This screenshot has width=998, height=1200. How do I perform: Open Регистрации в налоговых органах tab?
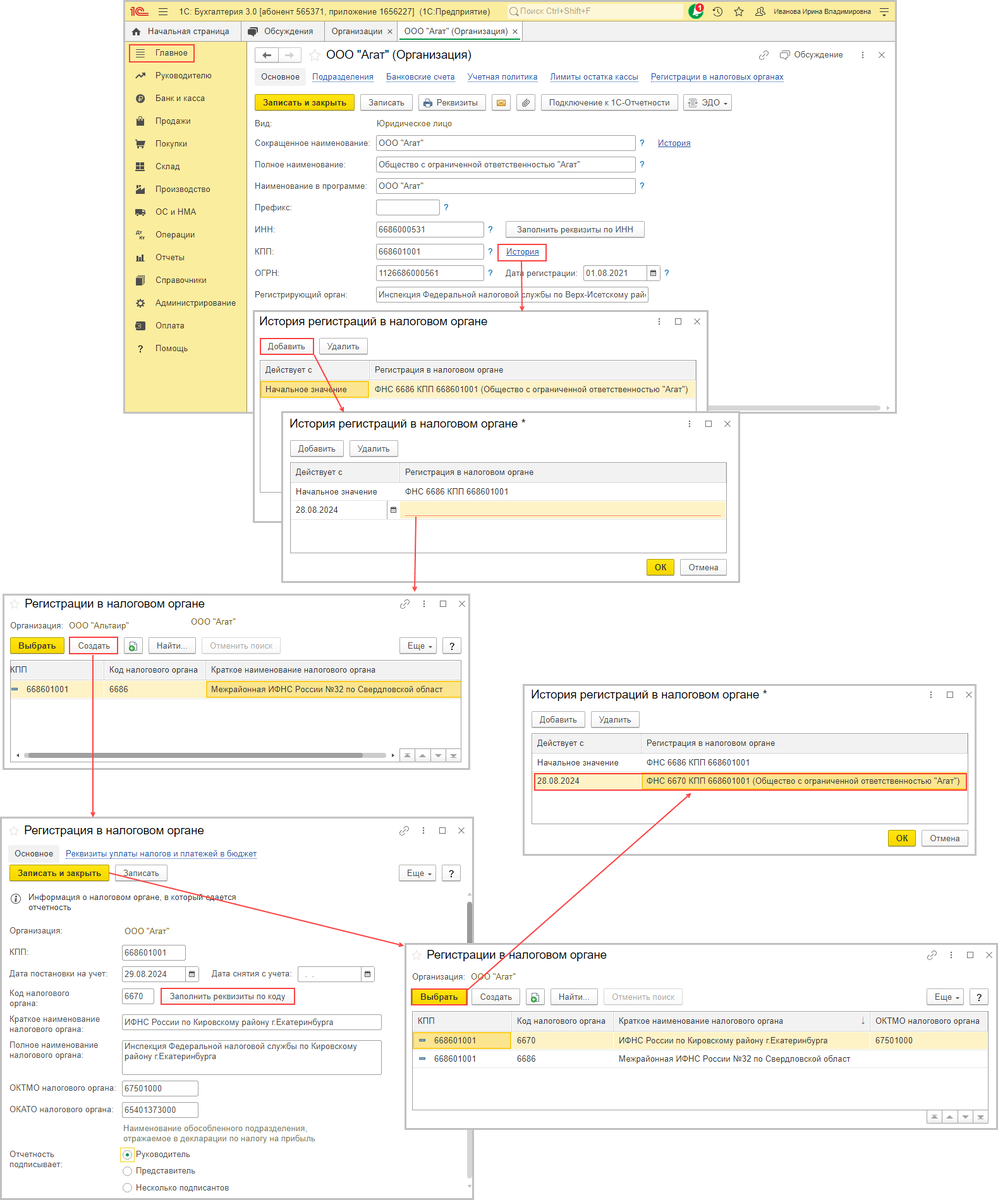click(717, 76)
